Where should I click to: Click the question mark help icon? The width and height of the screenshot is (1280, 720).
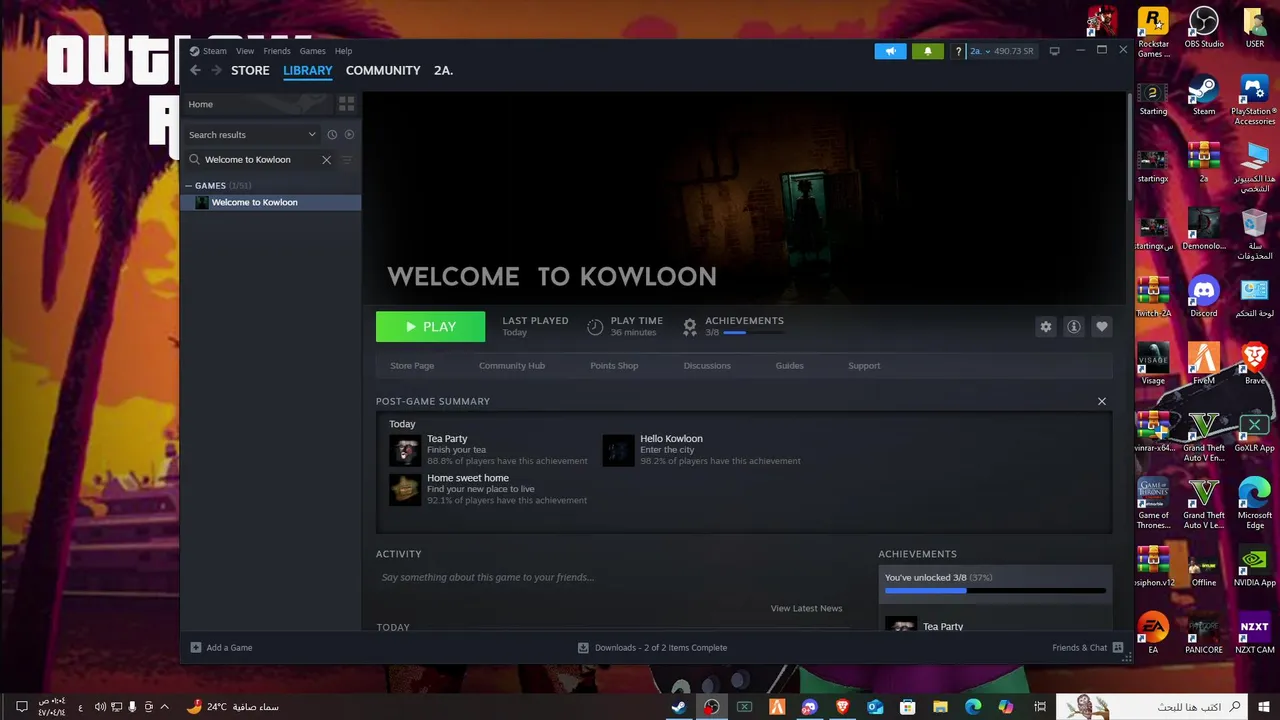click(x=958, y=51)
